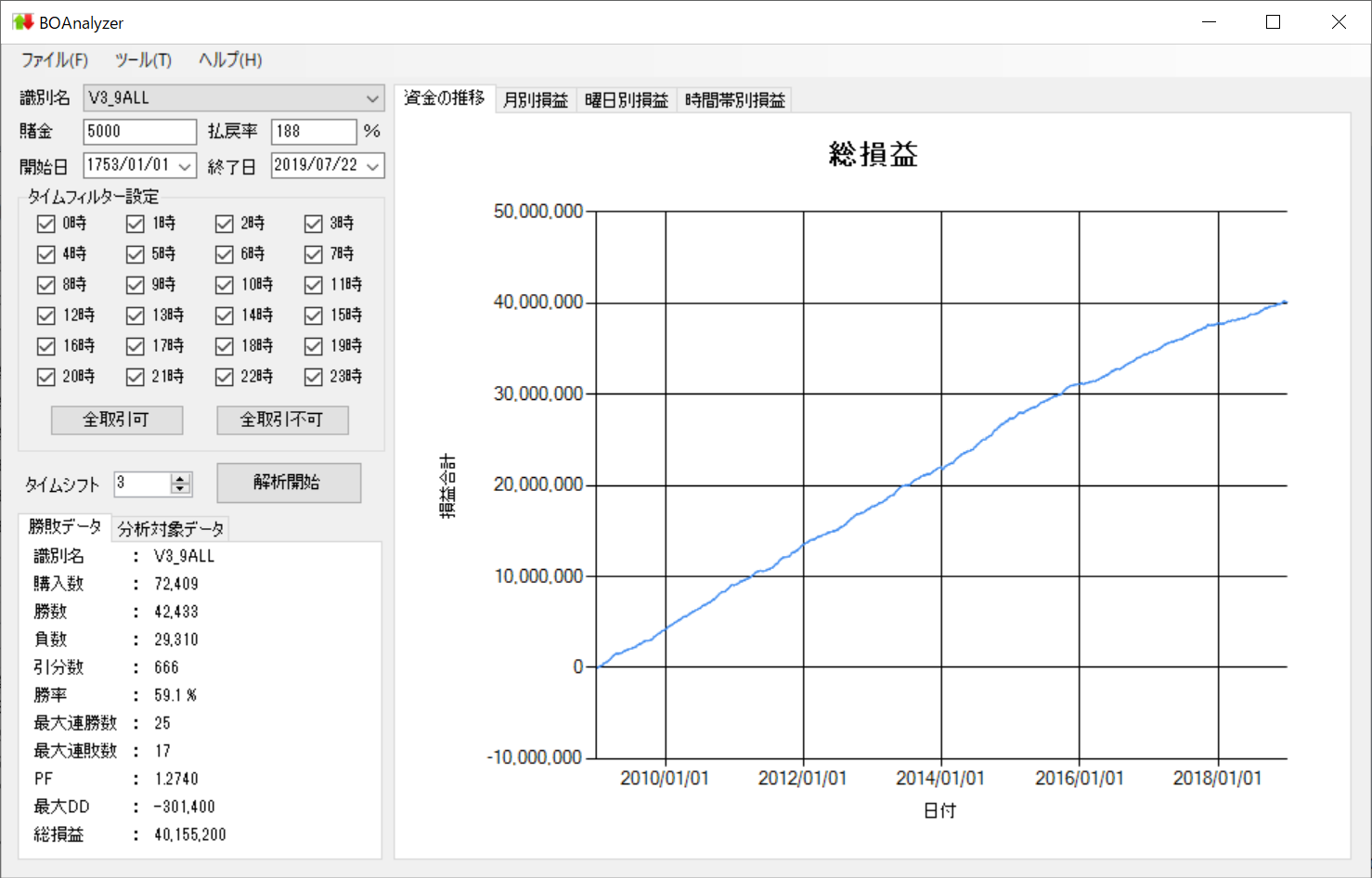
Task: Uncheck the 23時 checkbox
Action: click(x=314, y=377)
